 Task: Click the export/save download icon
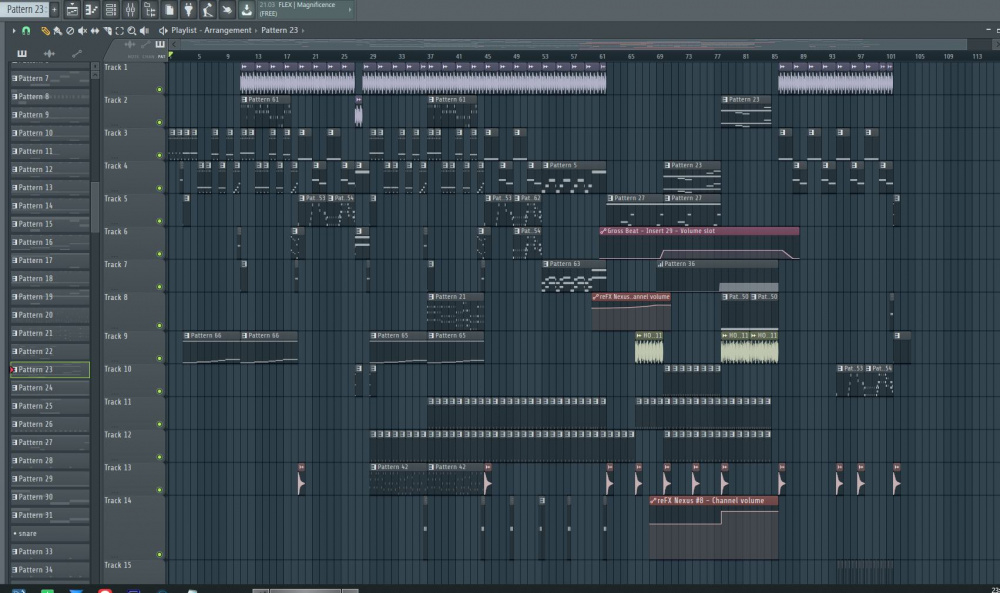[246, 10]
